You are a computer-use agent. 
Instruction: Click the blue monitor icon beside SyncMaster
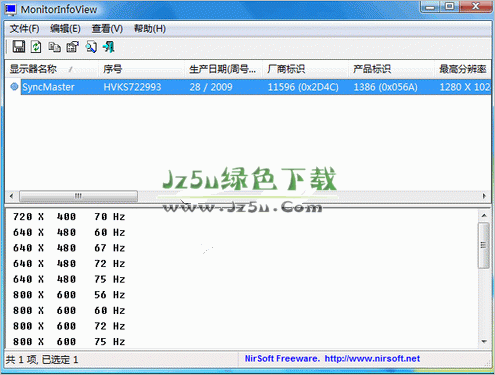(14, 87)
